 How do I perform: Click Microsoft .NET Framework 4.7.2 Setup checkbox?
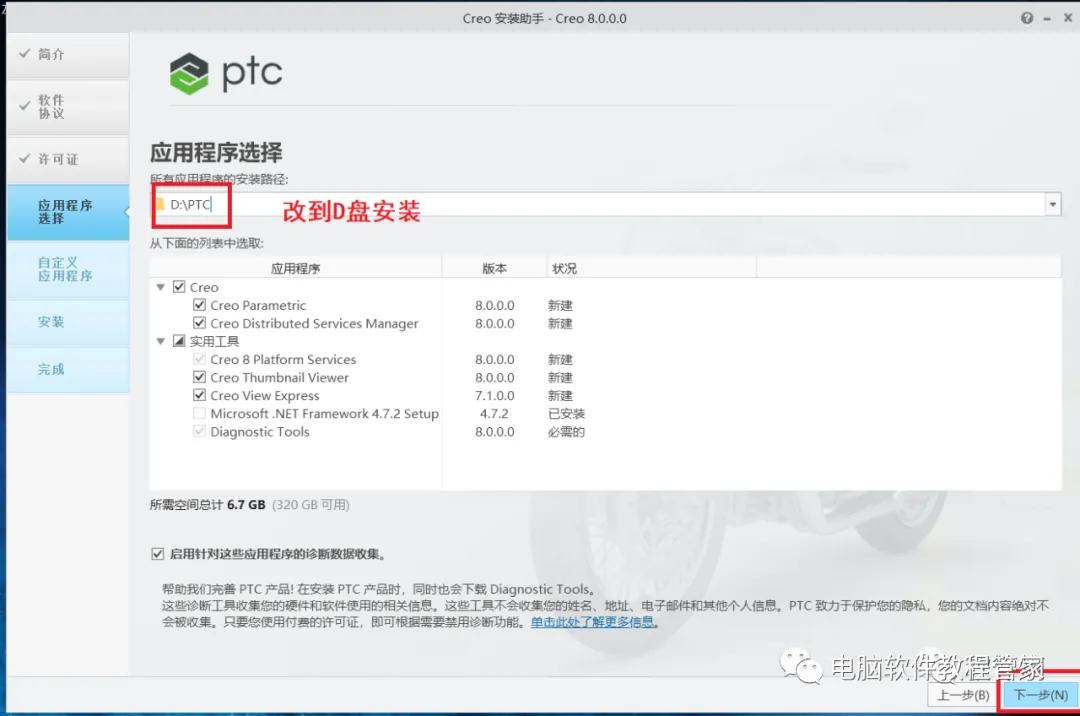point(200,413)
